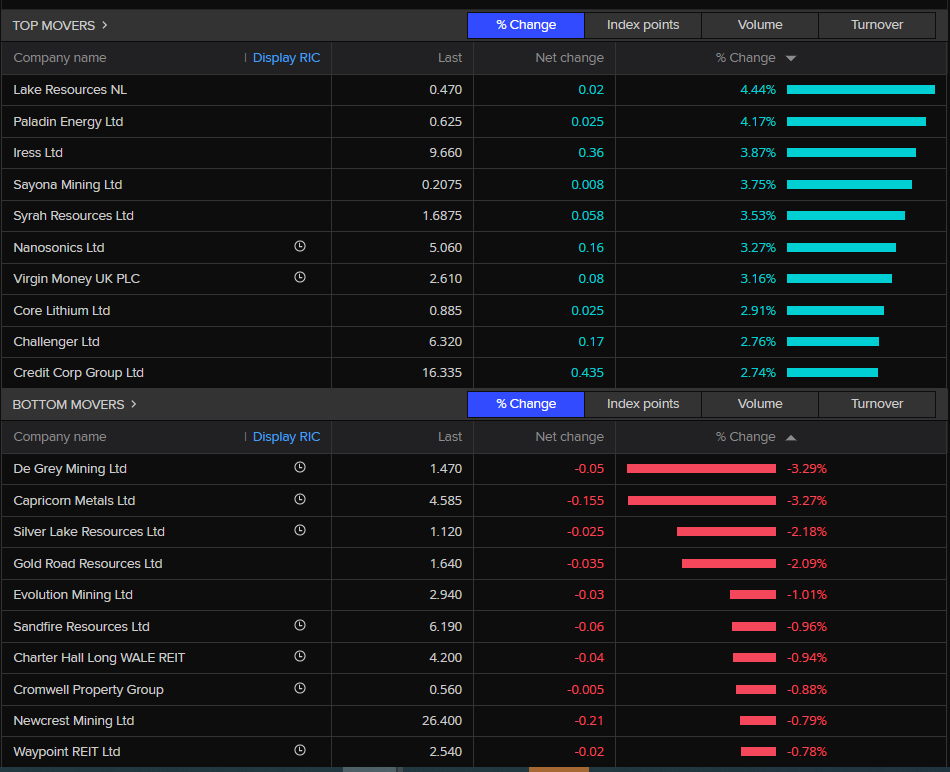Click Gold Road Resources -2.09% value
Image resolution: width=950 pixels, height=772 pixels.
coord(807,564)
